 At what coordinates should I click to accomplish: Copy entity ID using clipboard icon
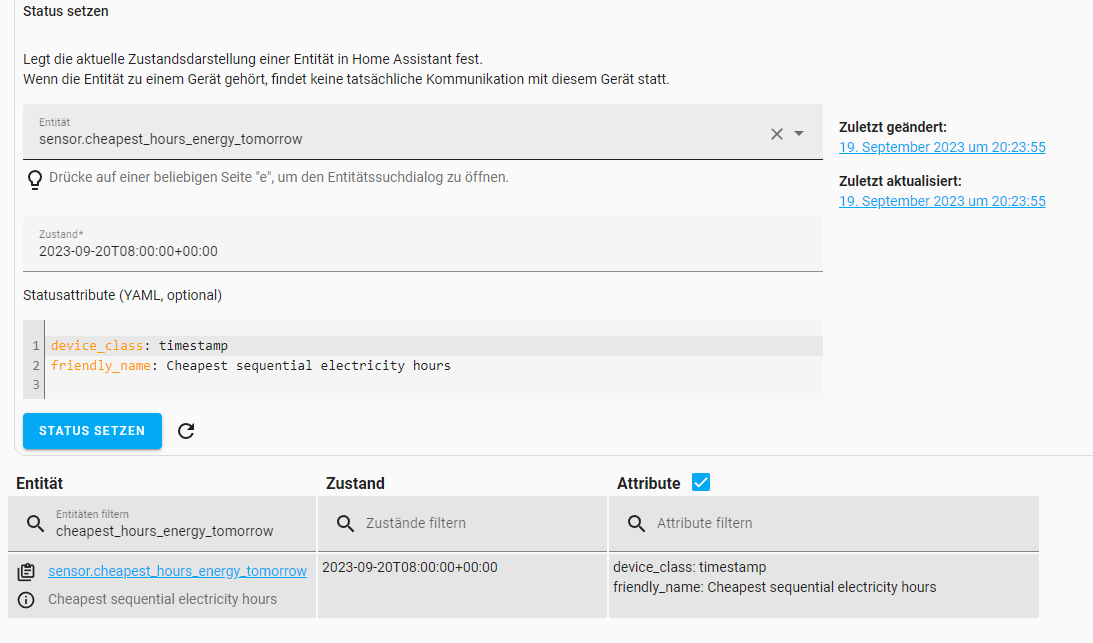coord(26,572)
